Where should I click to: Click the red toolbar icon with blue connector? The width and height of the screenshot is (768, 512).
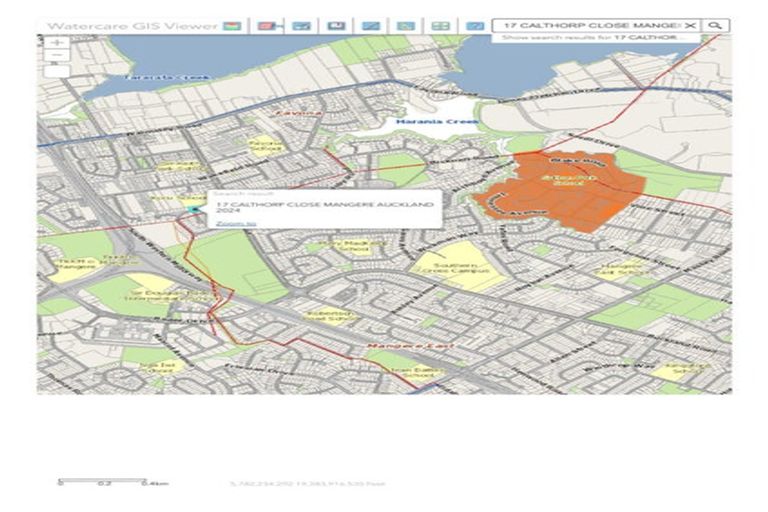(266, 25)
